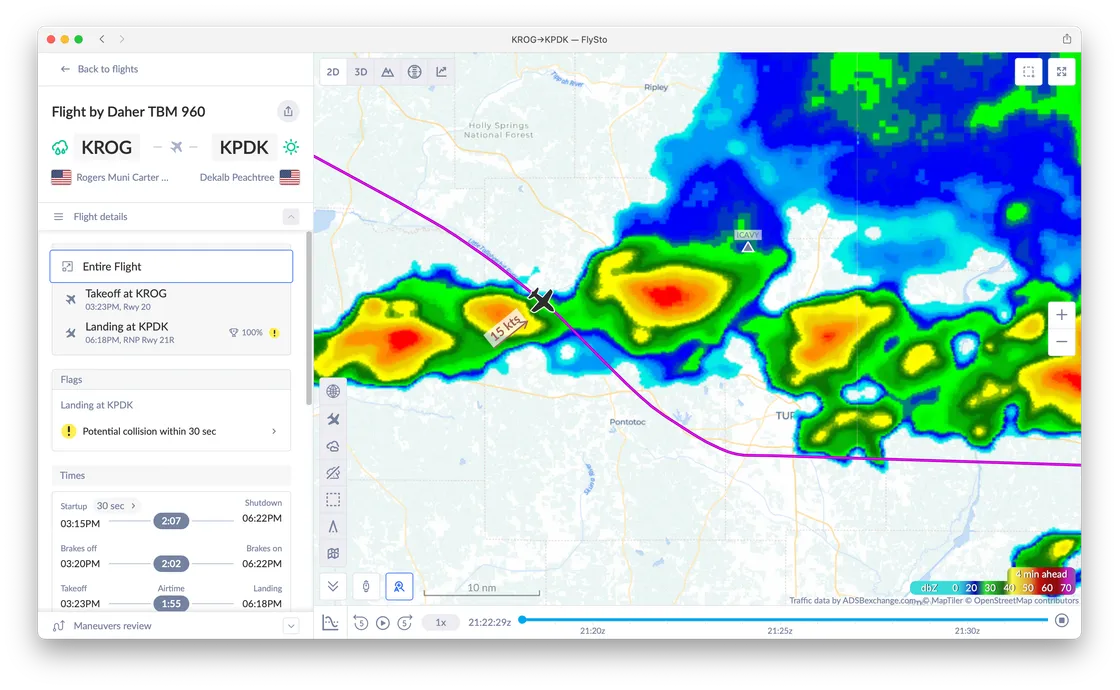Click the window share icon in title bar
Viewport: 1120px width, 690px height.
(1066, 39)
